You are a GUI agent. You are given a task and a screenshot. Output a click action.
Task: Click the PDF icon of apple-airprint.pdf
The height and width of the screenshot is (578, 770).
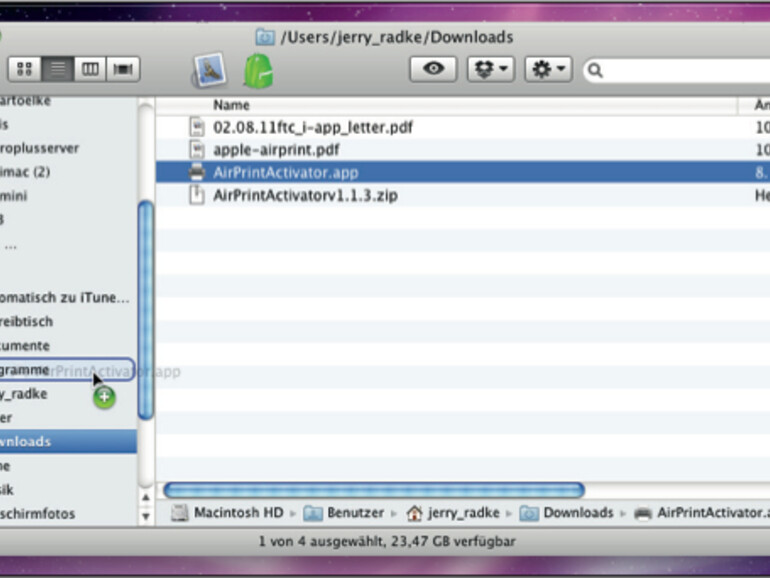tap(197, 149)
